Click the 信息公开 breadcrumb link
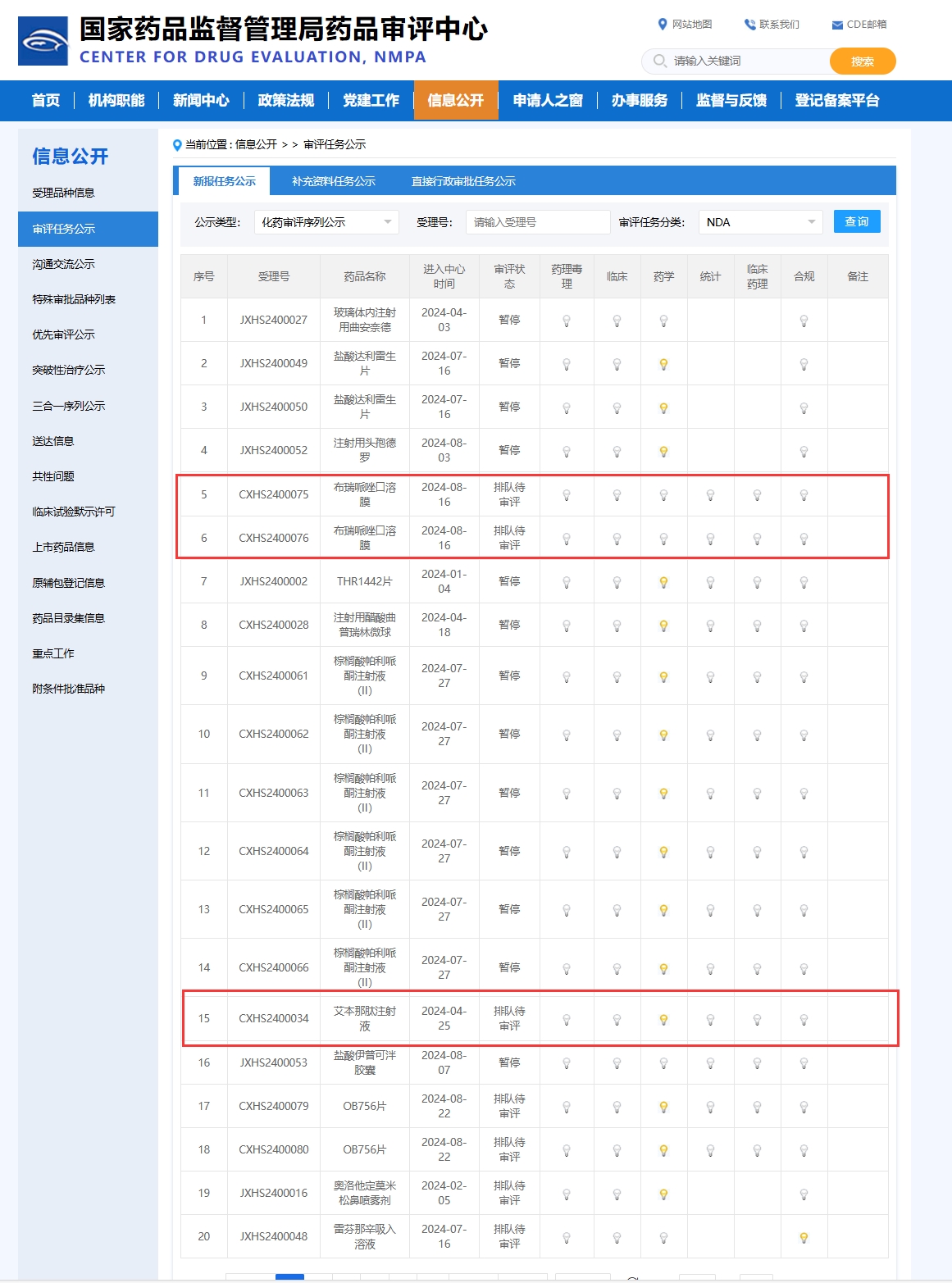 tap(256, 144)
